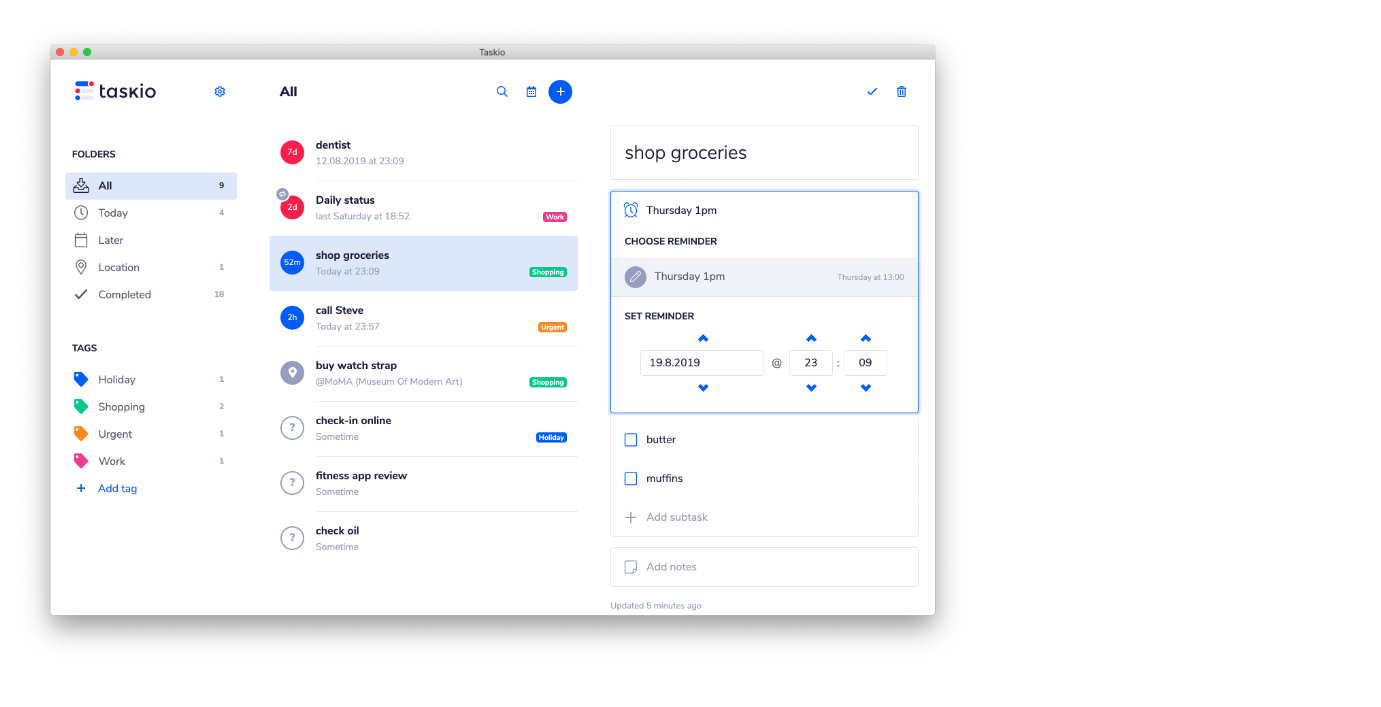Filter by Urgent tag
1381x707 pixels.
151,434
